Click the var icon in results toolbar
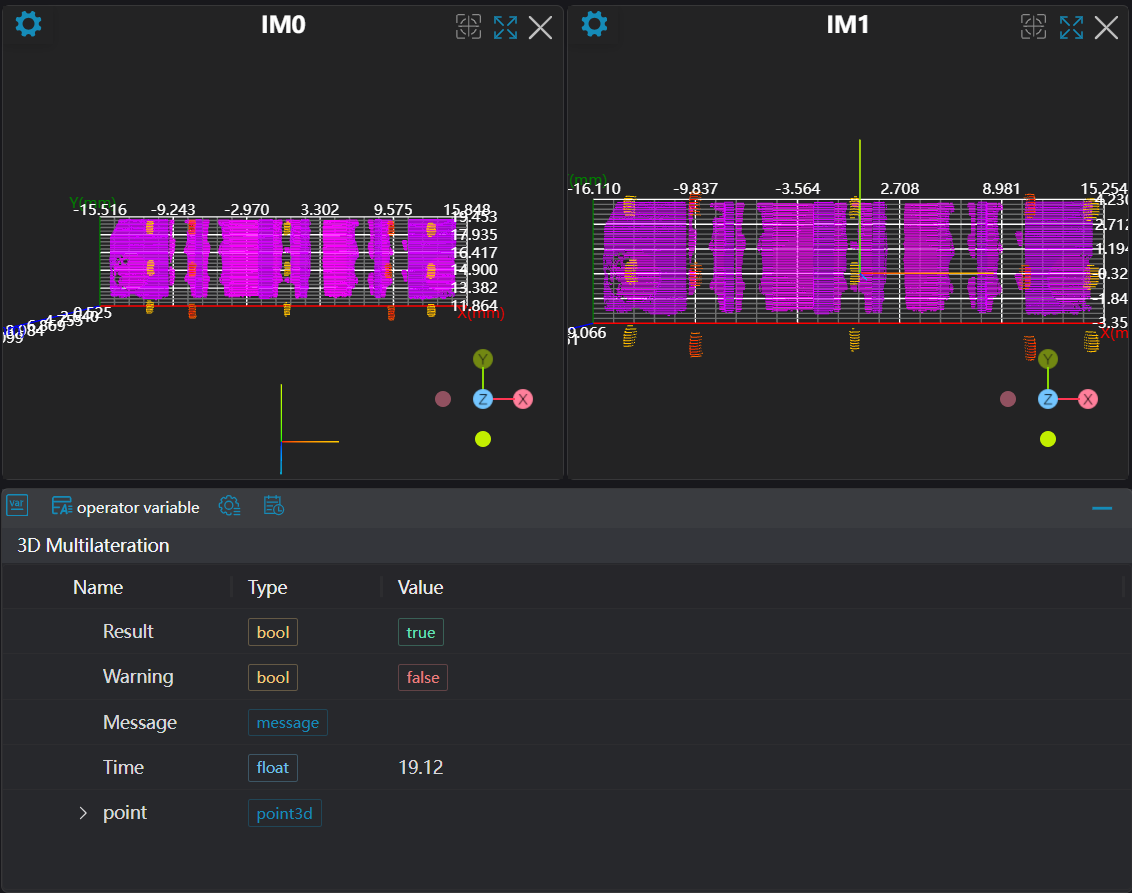The width and height of the screenshot is (1132, 893). (x=17, y=507)
